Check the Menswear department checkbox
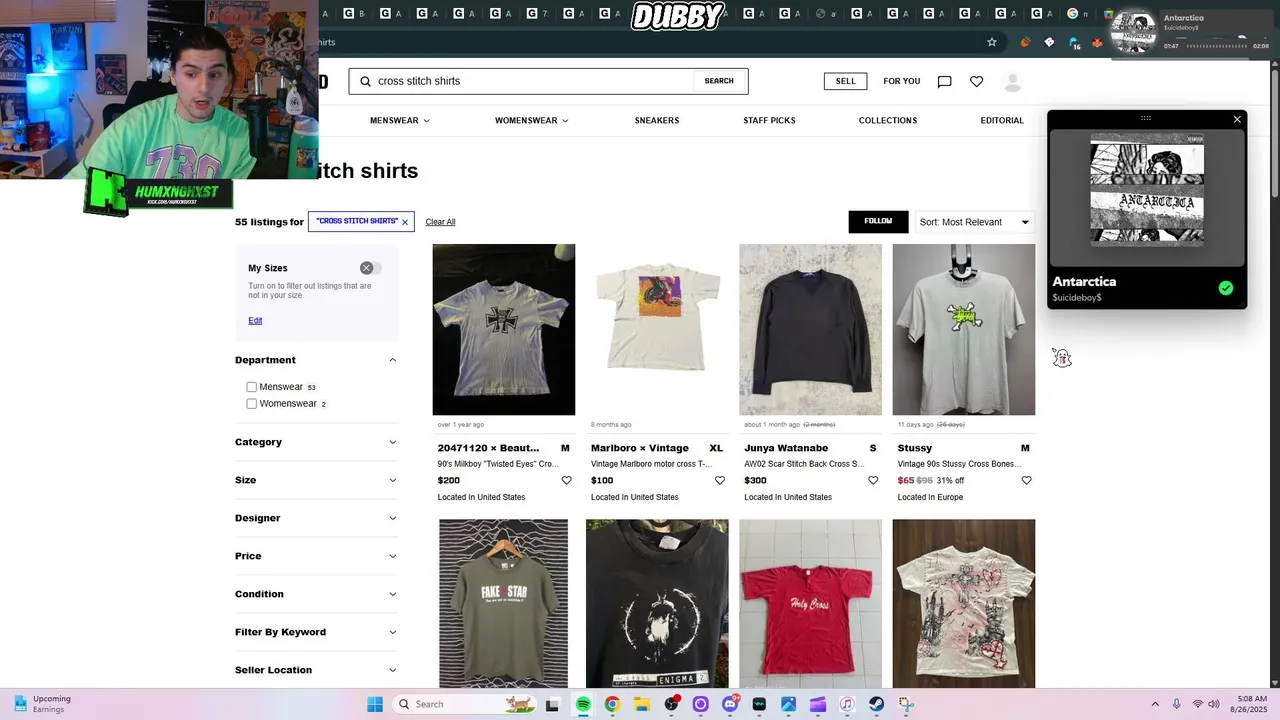Screen dimensions: 1280x720 (252, 387)
